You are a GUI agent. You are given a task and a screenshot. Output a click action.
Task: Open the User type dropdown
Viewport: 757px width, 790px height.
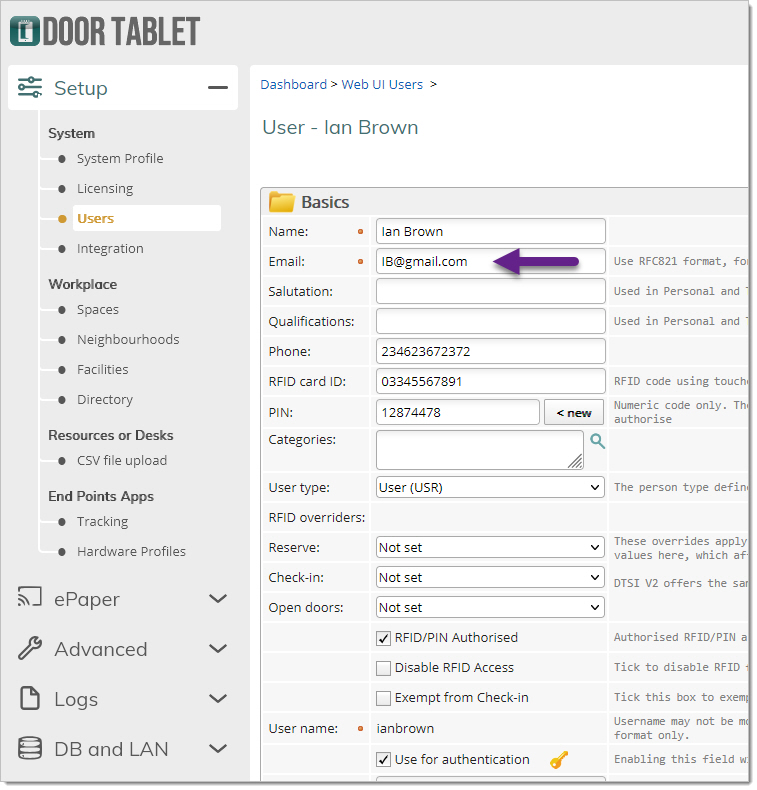click(490, 488)
